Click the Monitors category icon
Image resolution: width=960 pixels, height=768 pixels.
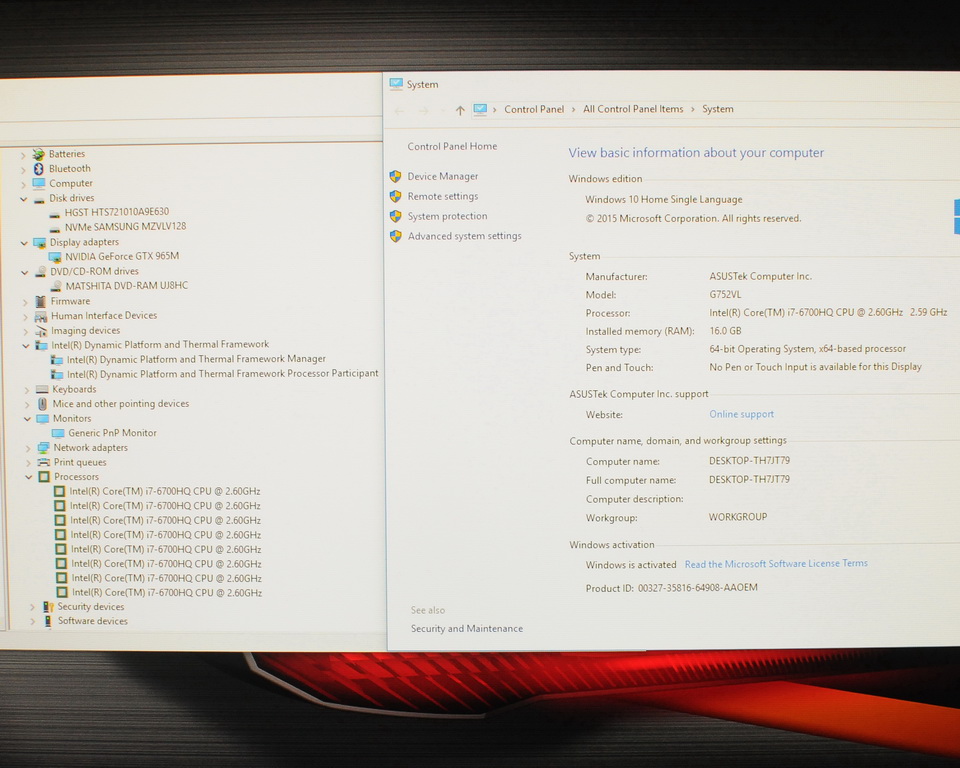coord(43,419)
